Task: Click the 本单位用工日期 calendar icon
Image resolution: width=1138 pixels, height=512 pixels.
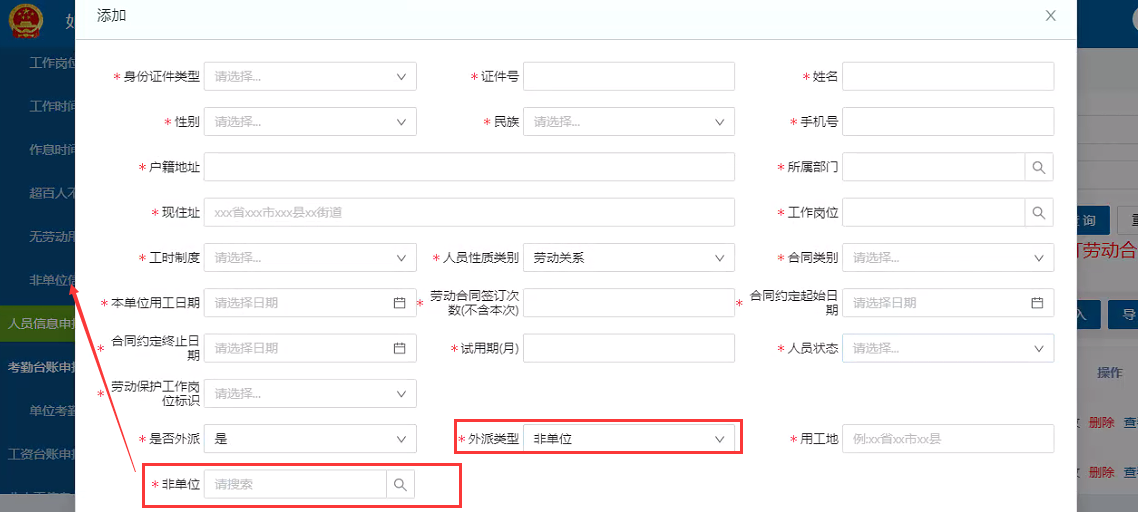Action: pos(399,303)
